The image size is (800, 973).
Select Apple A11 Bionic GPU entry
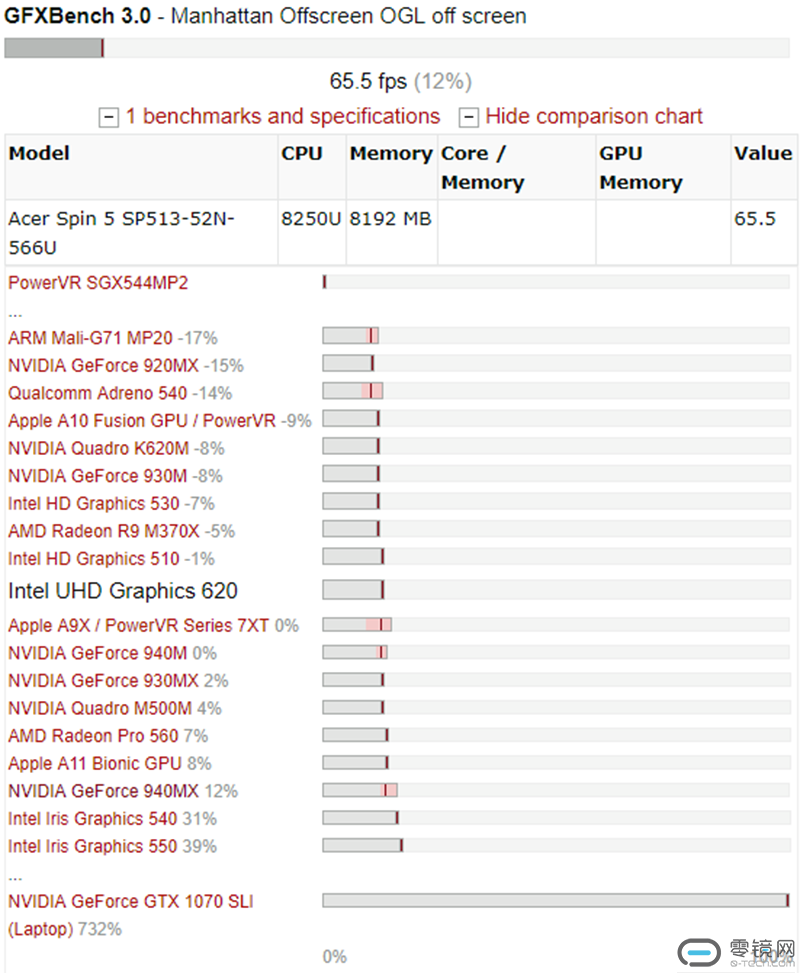[95, 763]
